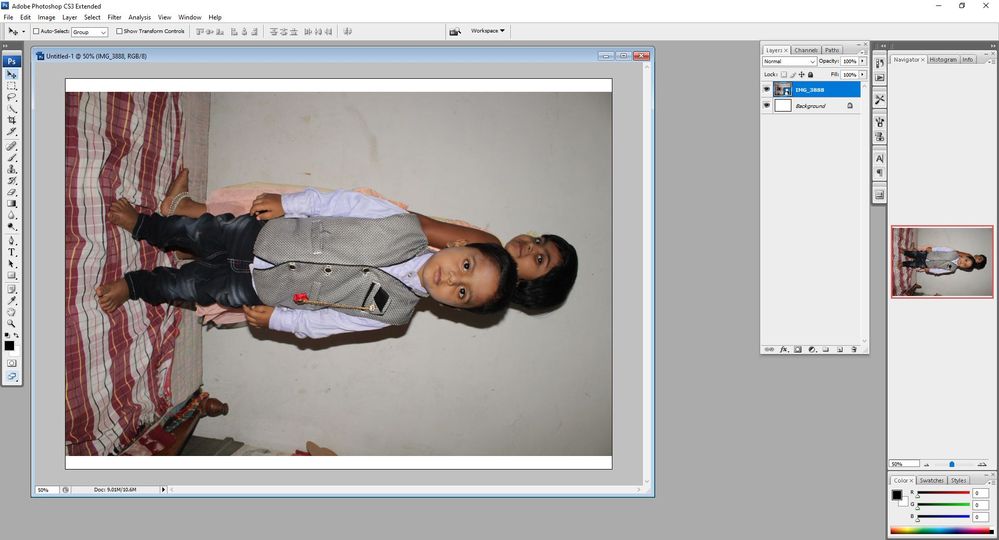The width and height of the screenshot is (999, 540).
Task: Select the Dodge tool
Action: (x=11, y=227)
